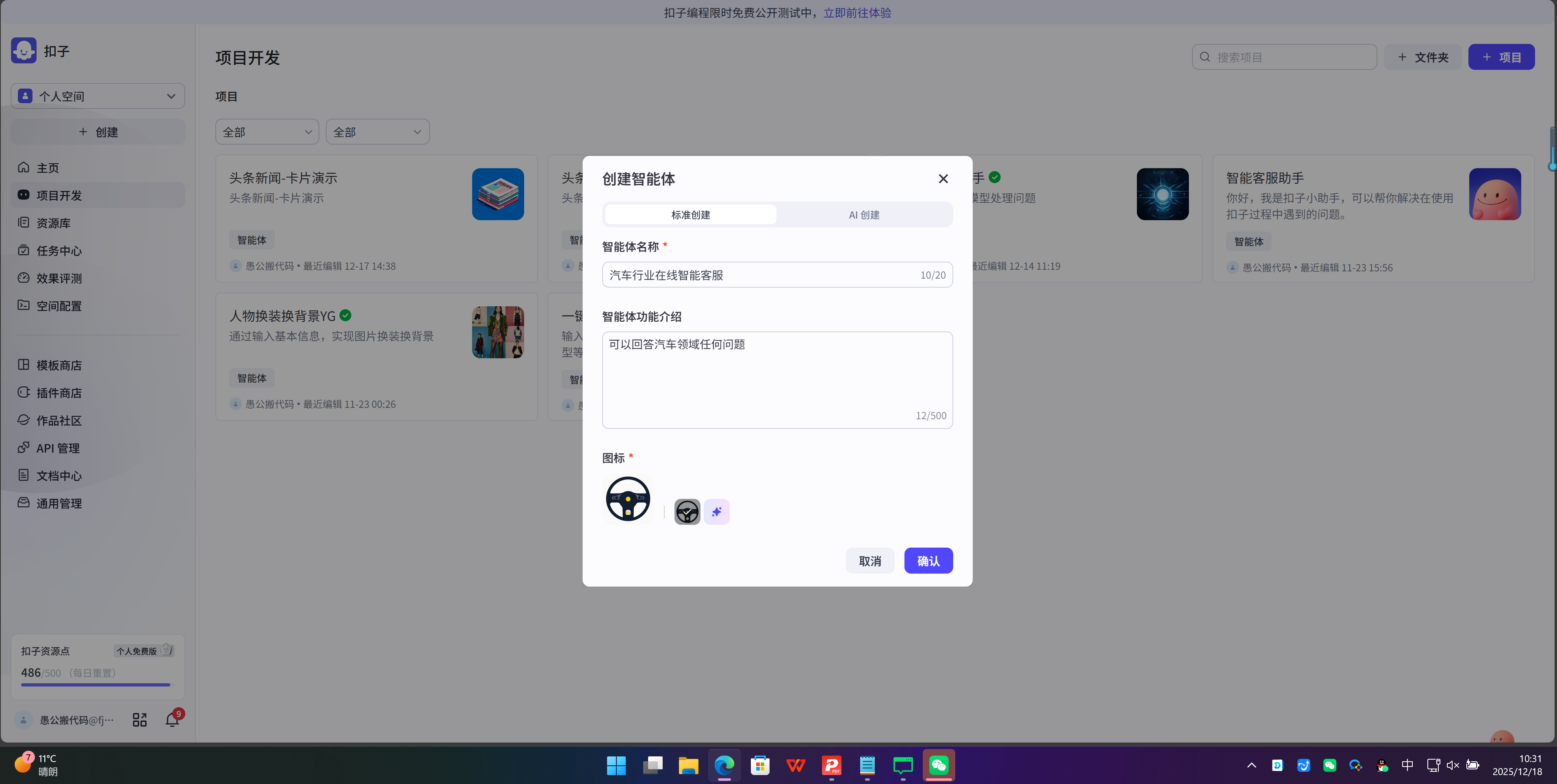The width and height of the screenshot is (1557, 784).
Task: Open 插件商店 in the sidebar
Action: point(58,392)
